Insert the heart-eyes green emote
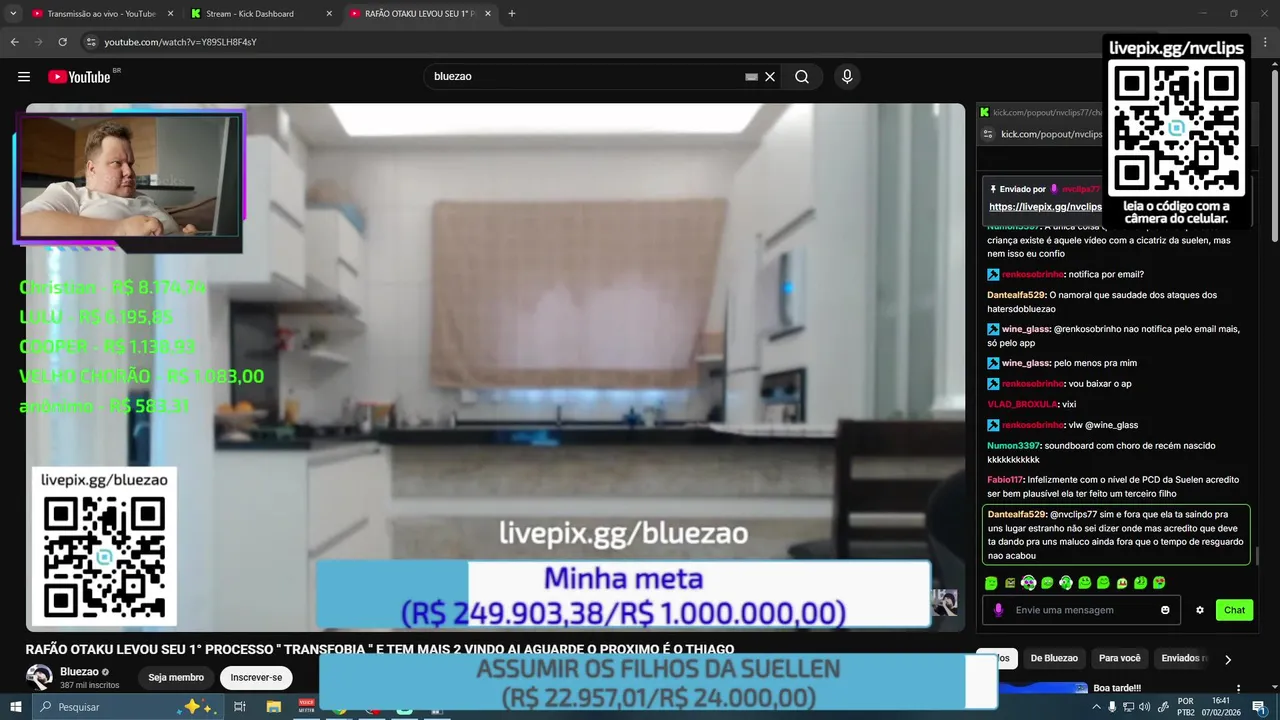Image resolution: width=1280 pixels, height=720 pixels. [x=1159, y=583]
